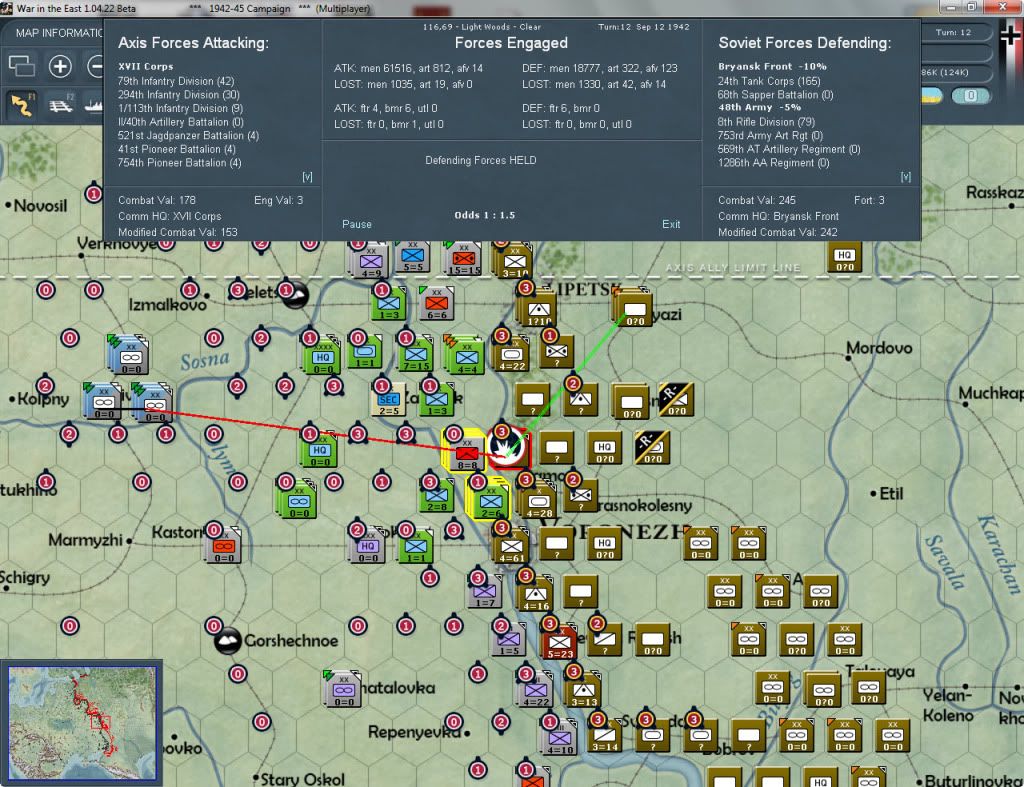Viewport: 1024px width, 787px height.
Task: Select the orange 0=0 unit near Kastornoye
Action: point(224,546)
